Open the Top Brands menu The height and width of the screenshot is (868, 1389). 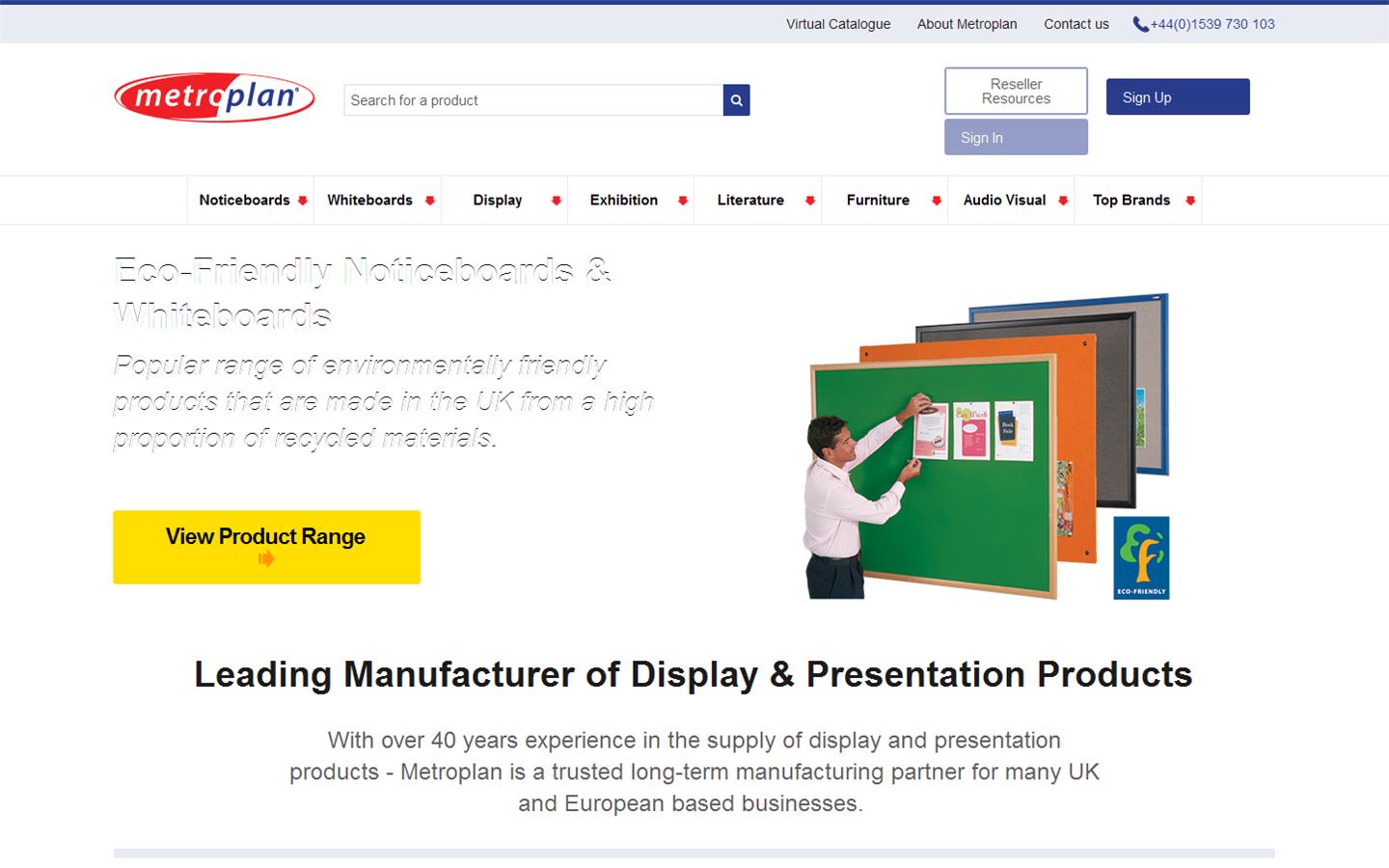1130,200
